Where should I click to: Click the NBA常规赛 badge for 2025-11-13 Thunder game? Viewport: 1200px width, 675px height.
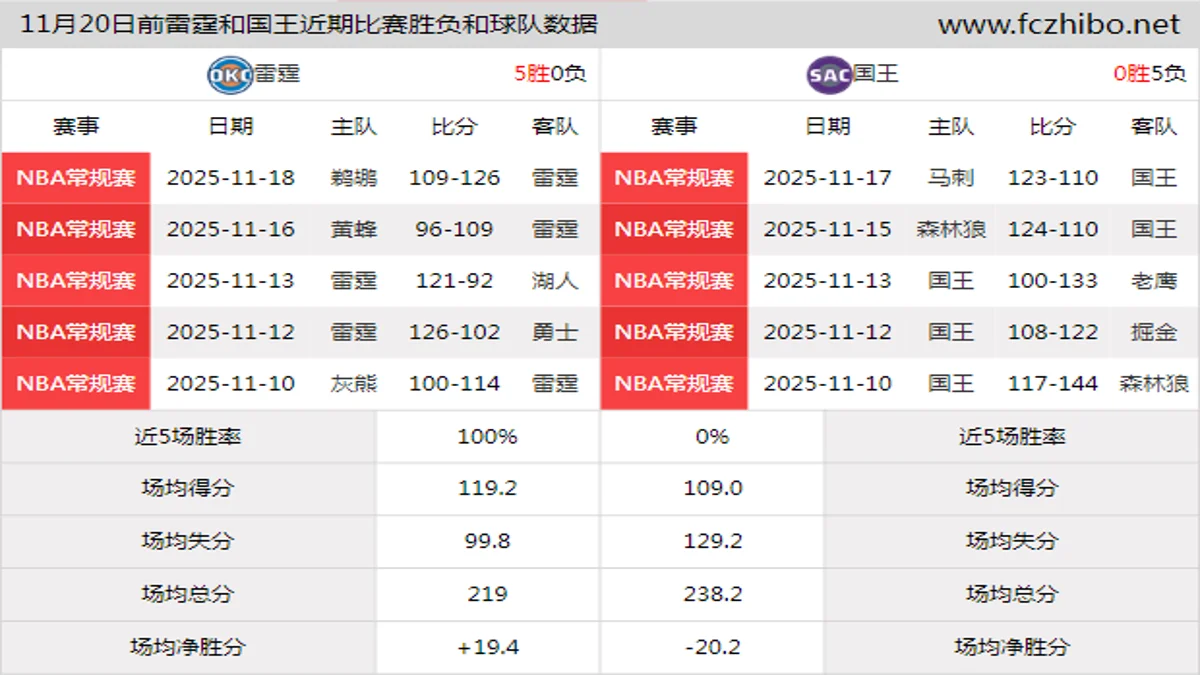(x=76, y=280)
